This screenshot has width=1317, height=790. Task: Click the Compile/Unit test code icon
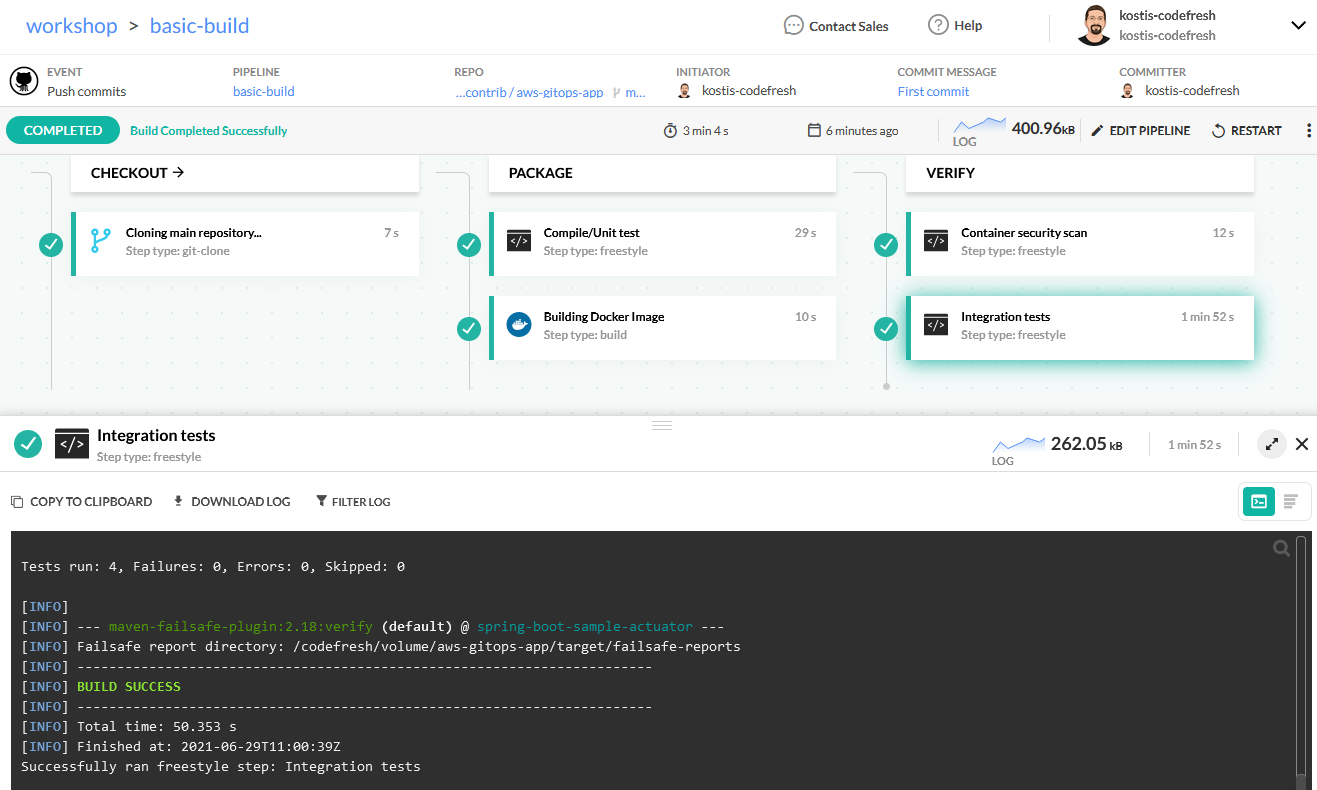click(x=519, y=241)
